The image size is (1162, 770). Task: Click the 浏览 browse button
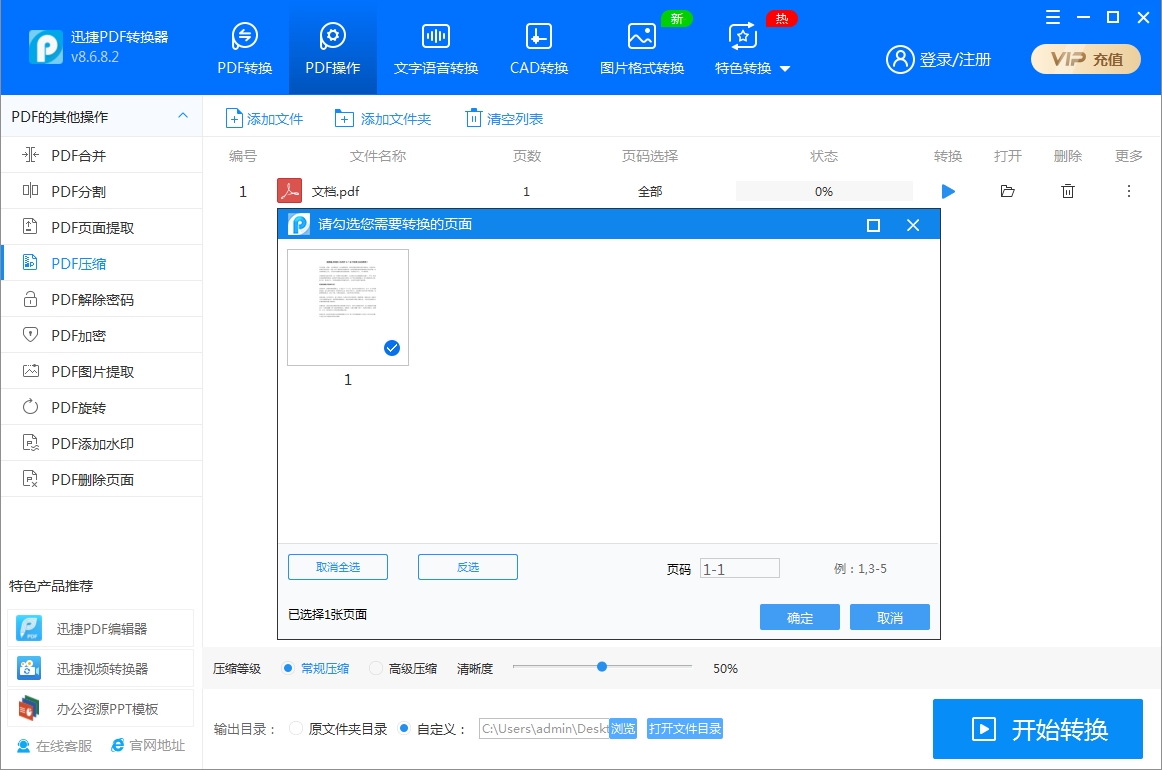[x=623, y=728]
